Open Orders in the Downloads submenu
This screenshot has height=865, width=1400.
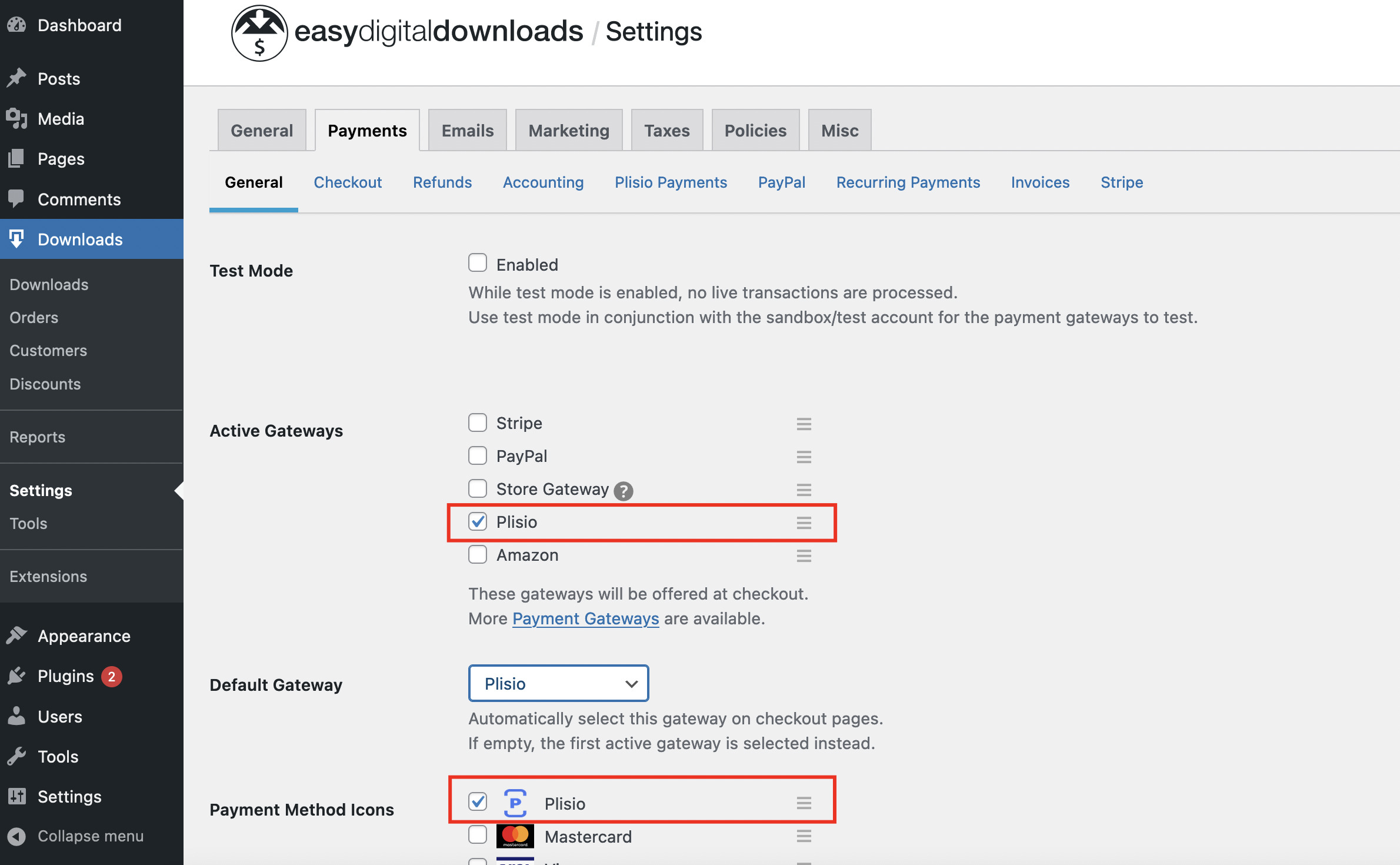click(x=34, y=317)
